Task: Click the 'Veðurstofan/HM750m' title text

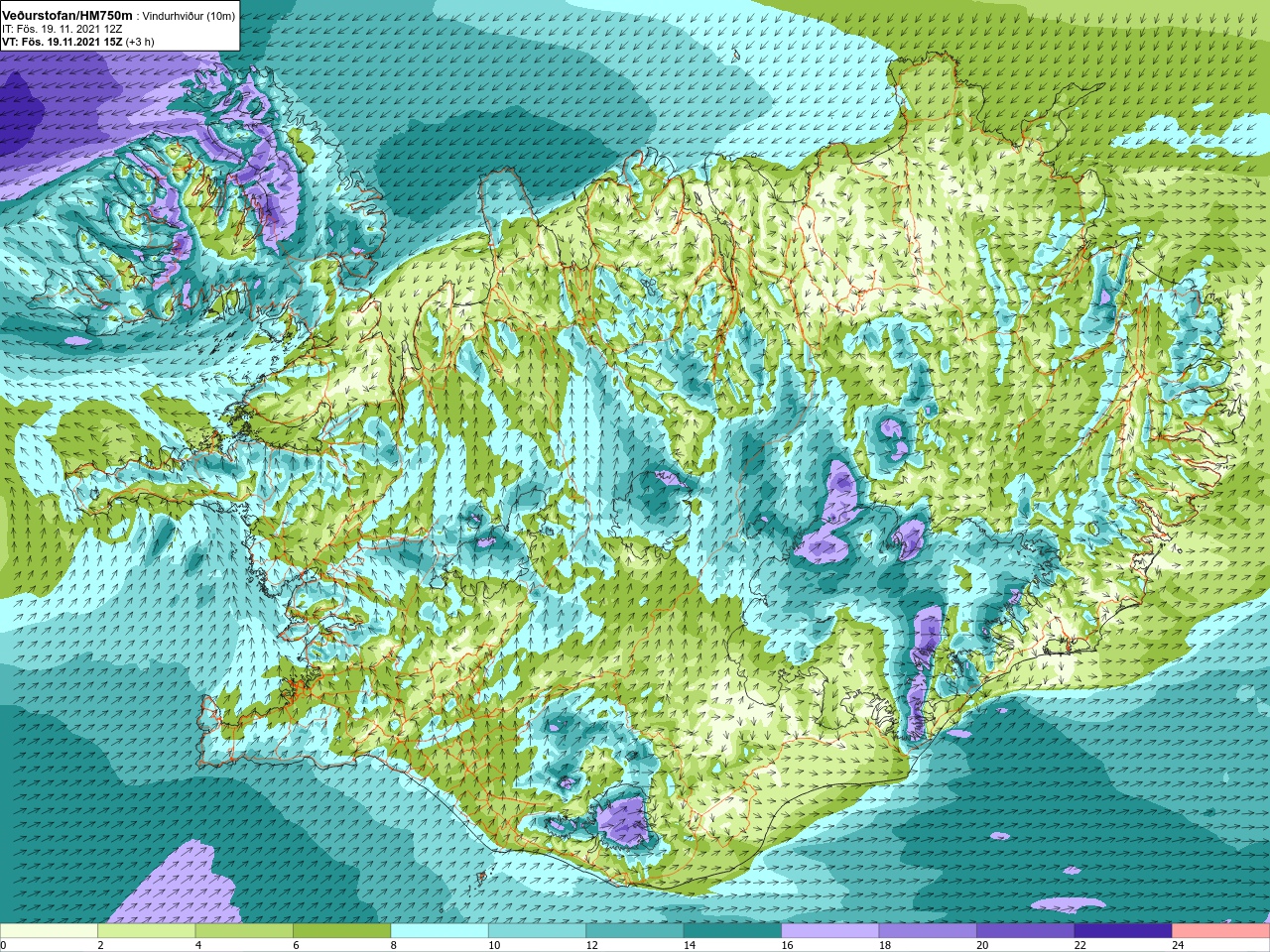Action: point(67,16)
